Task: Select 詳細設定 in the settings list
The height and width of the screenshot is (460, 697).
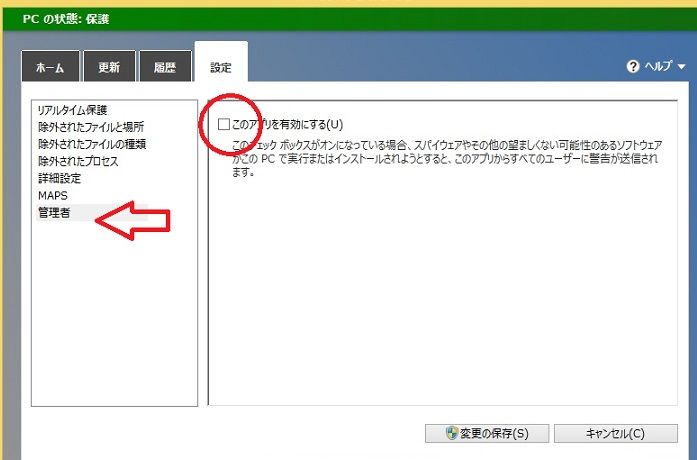Action: [60, 178]
